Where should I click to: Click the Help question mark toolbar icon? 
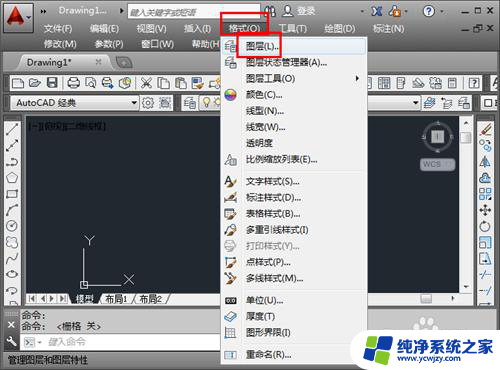coord(474,83)
